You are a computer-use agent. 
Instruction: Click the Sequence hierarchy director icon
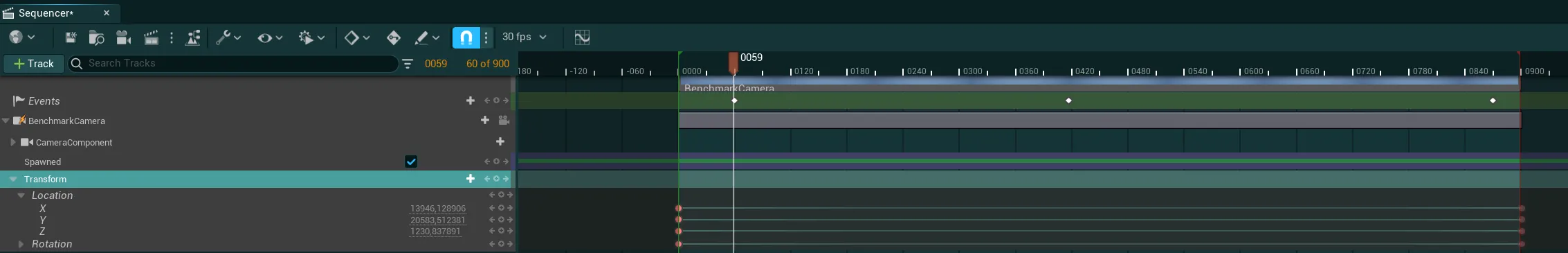[193, 37]
